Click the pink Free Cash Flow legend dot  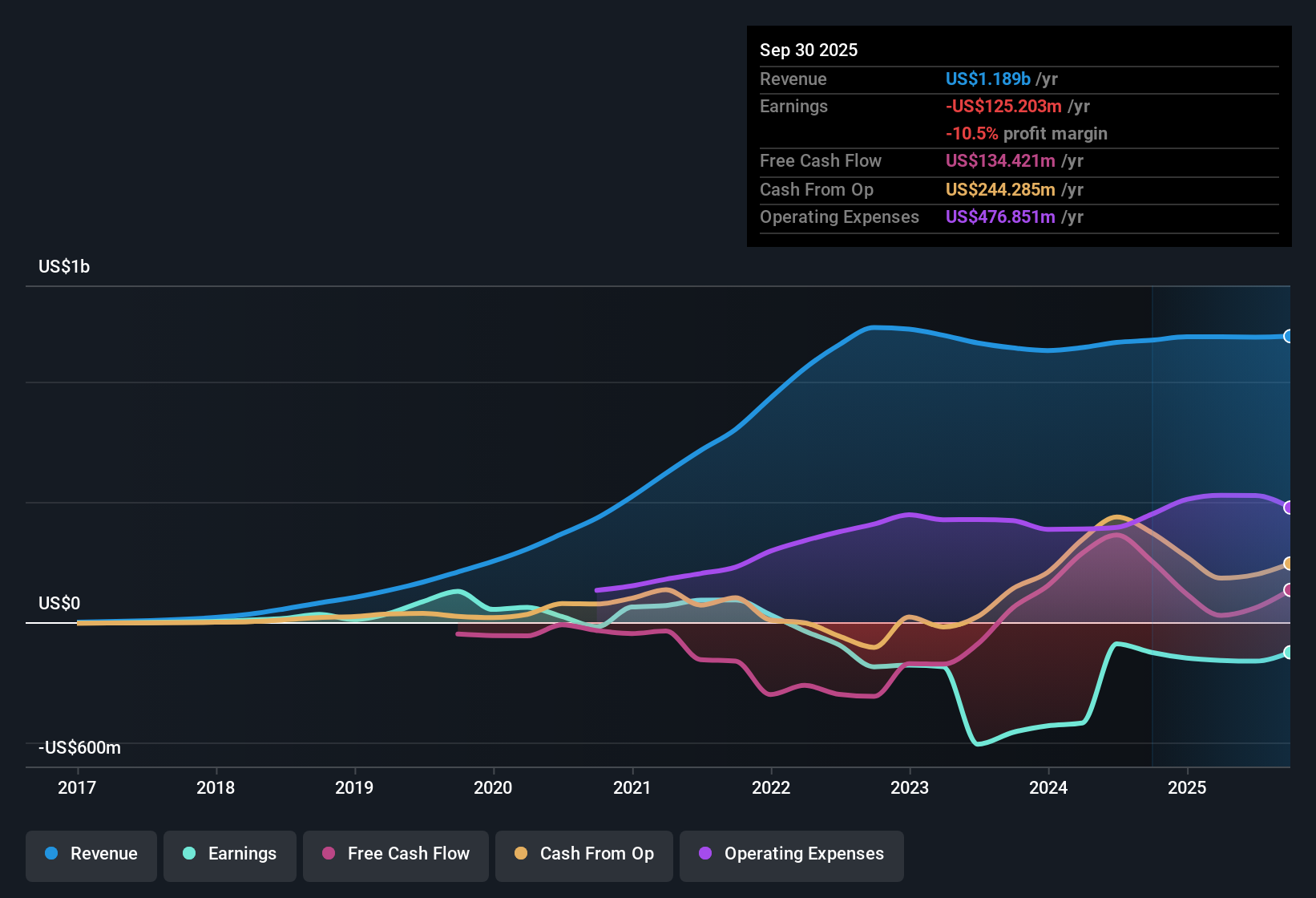click(329, 854)
